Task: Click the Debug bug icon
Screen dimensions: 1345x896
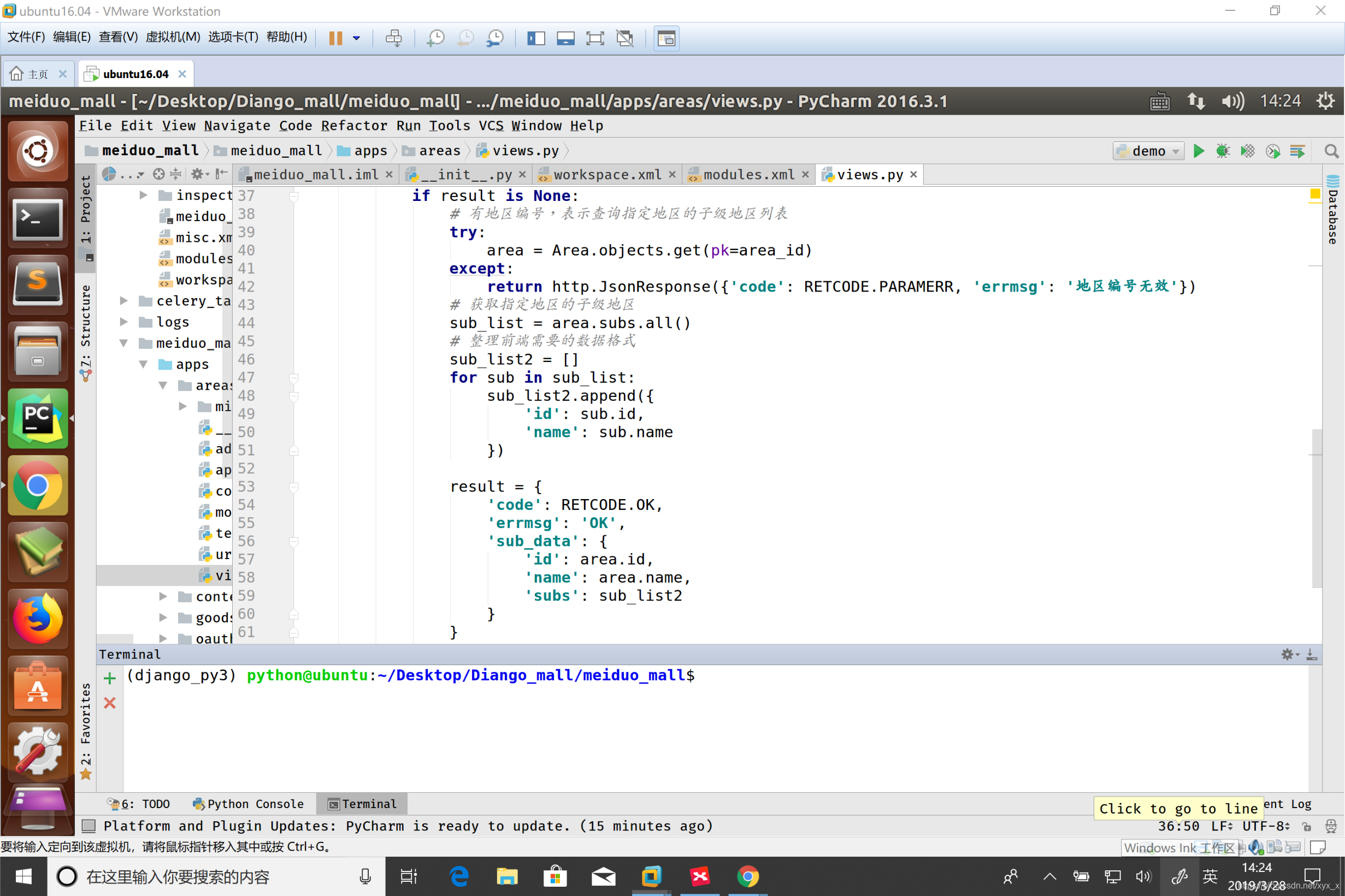Action: [1223, 151]
